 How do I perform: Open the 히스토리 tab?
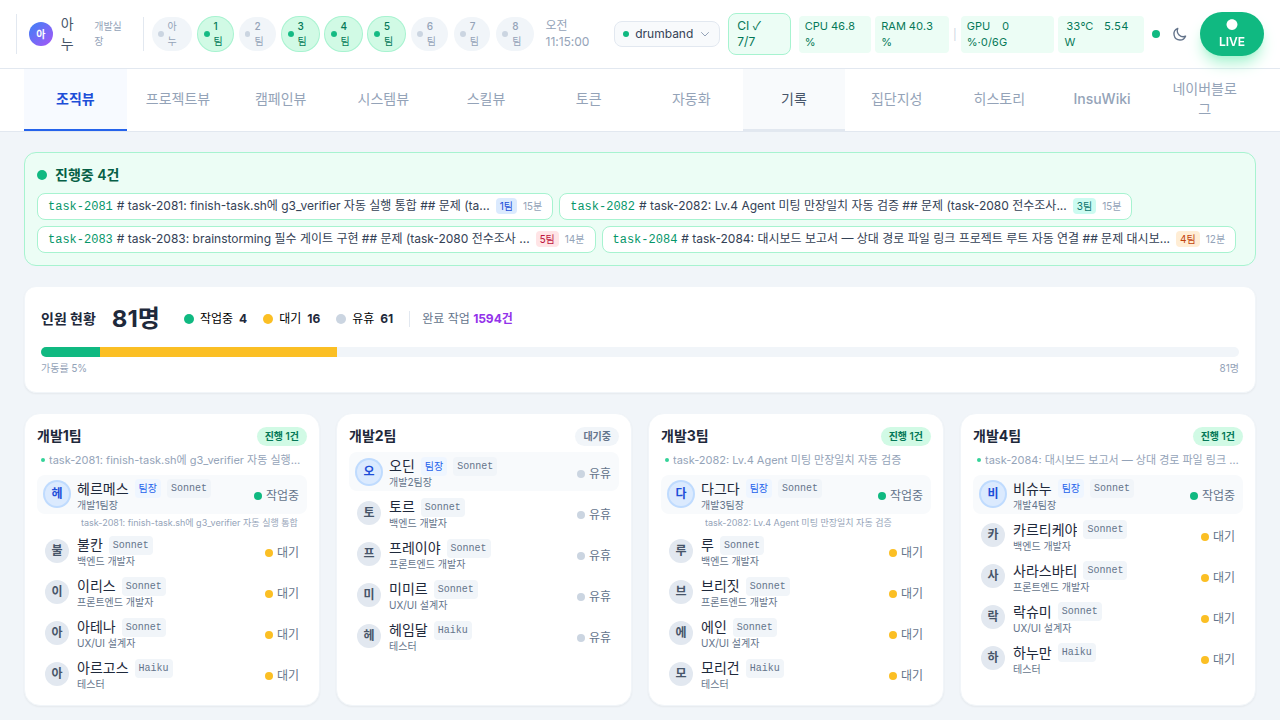[999, 99]
